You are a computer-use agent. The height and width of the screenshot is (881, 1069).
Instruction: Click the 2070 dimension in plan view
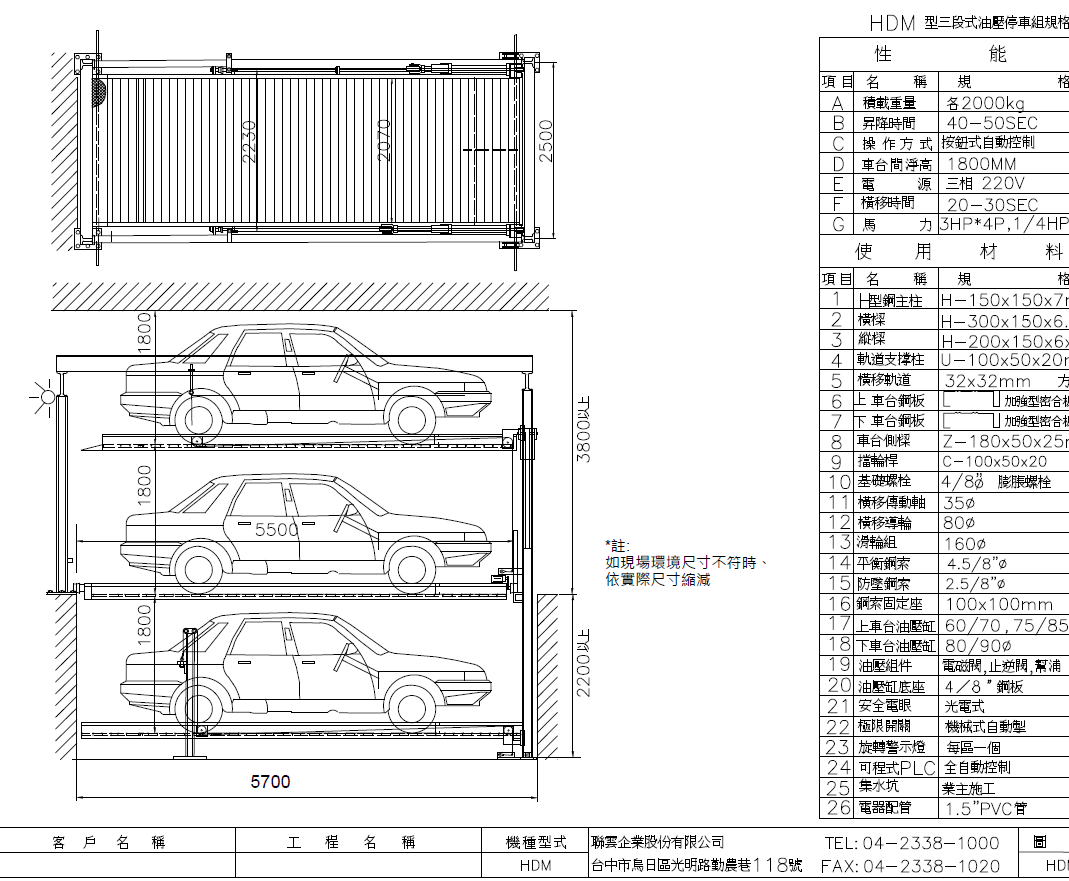point(385,142)
